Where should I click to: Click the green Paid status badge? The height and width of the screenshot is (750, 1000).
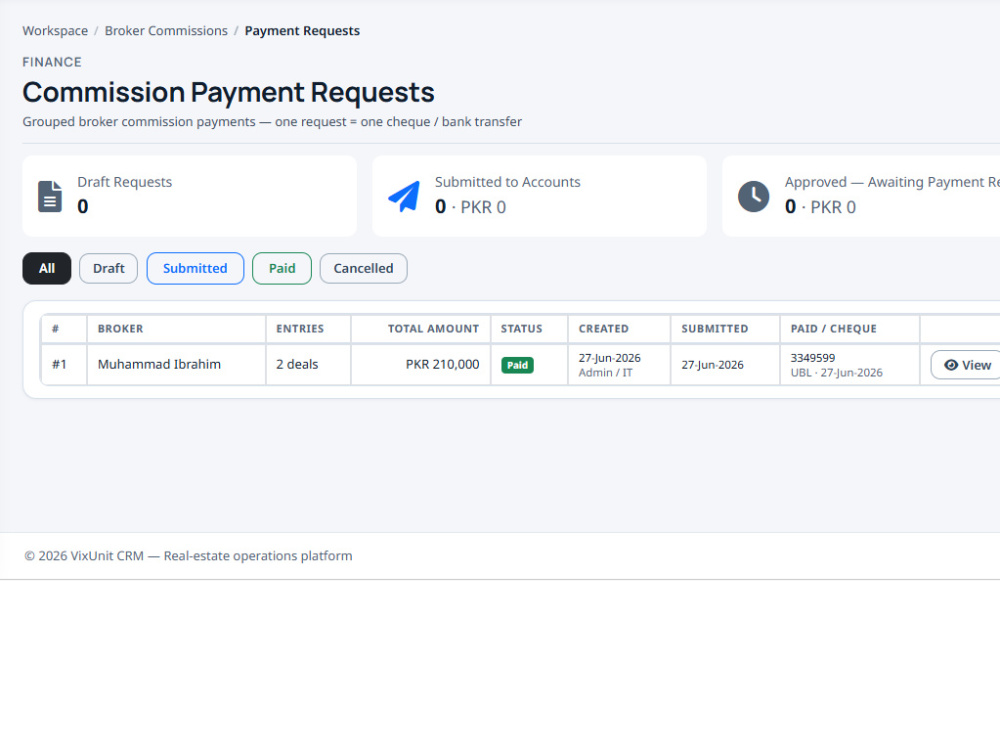coord(517,365)
